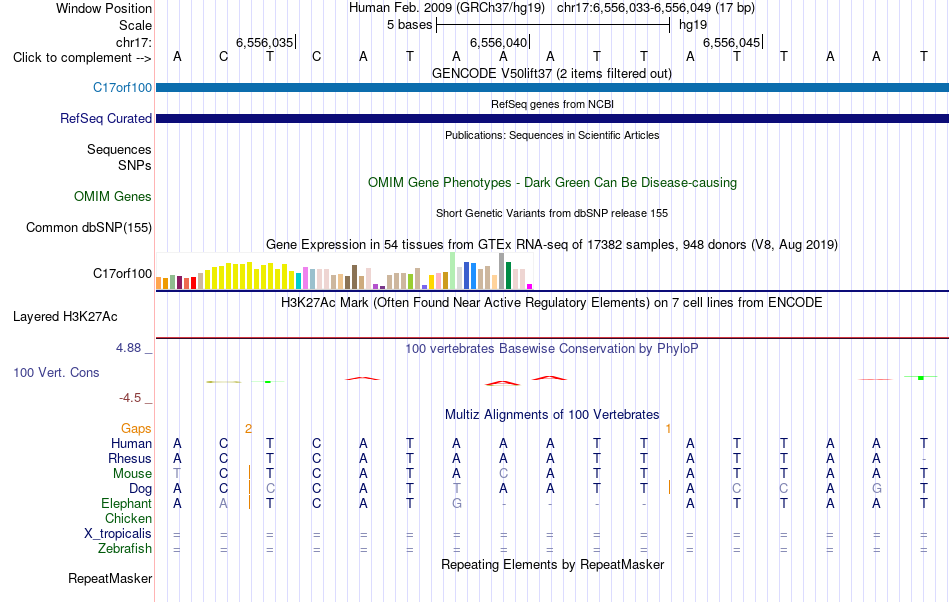
Task: Click the Publications Sequences in Scientific Articles title
Action: coord(552,135)
